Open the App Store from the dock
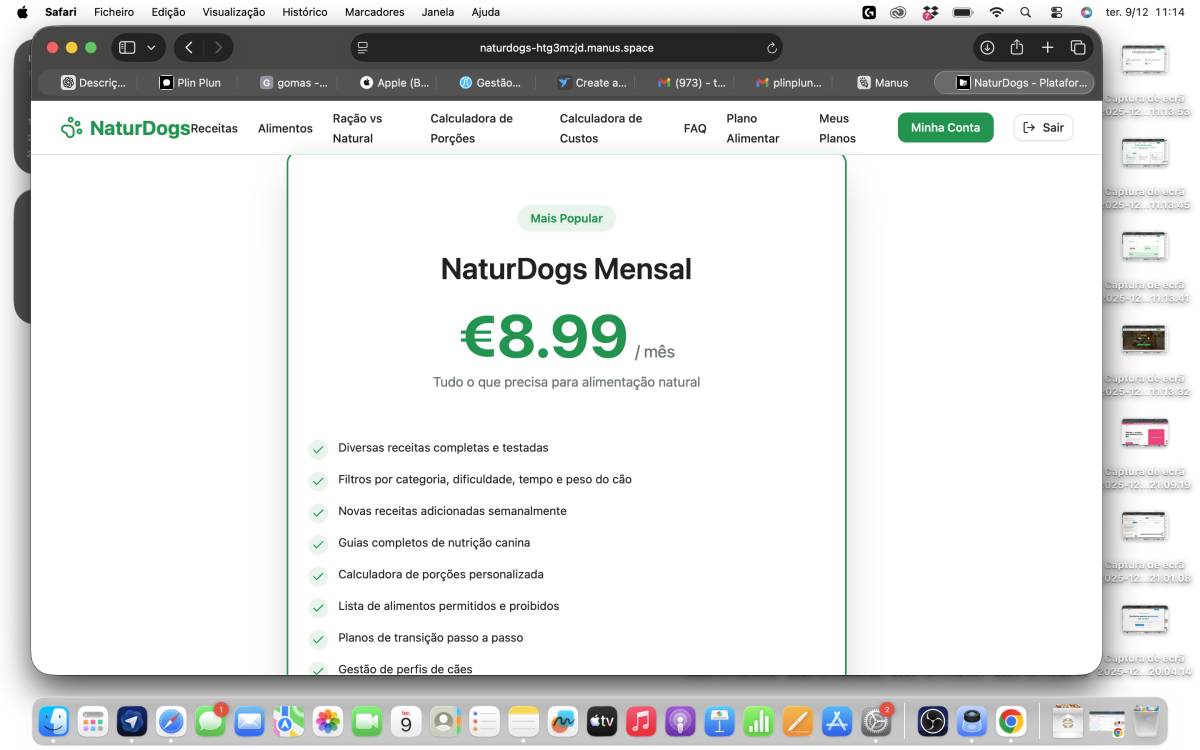Image resolution: width=1200 pixels, height=750 pixels. [836, 721]
